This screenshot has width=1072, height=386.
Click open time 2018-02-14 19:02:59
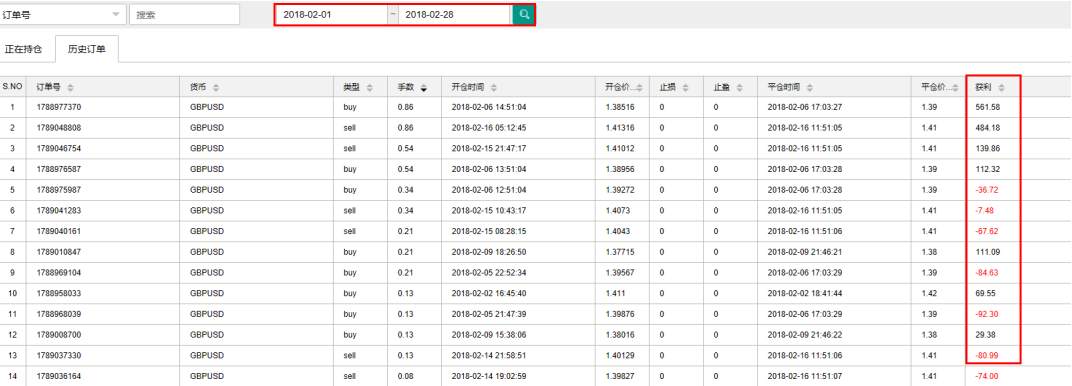click(489, 376)
